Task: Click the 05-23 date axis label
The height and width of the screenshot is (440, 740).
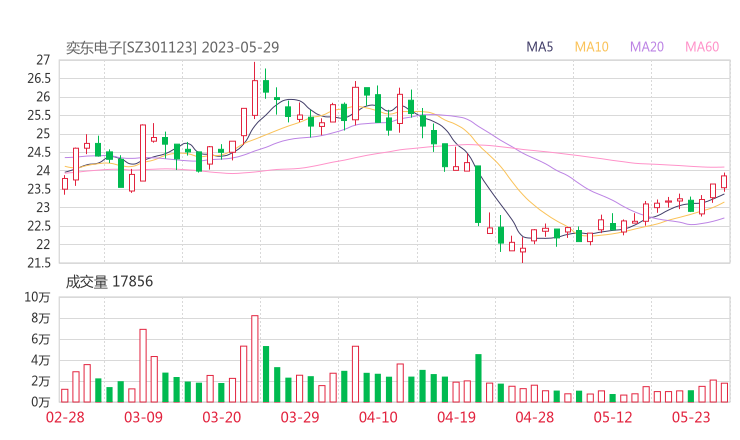Action: point(691,417)
